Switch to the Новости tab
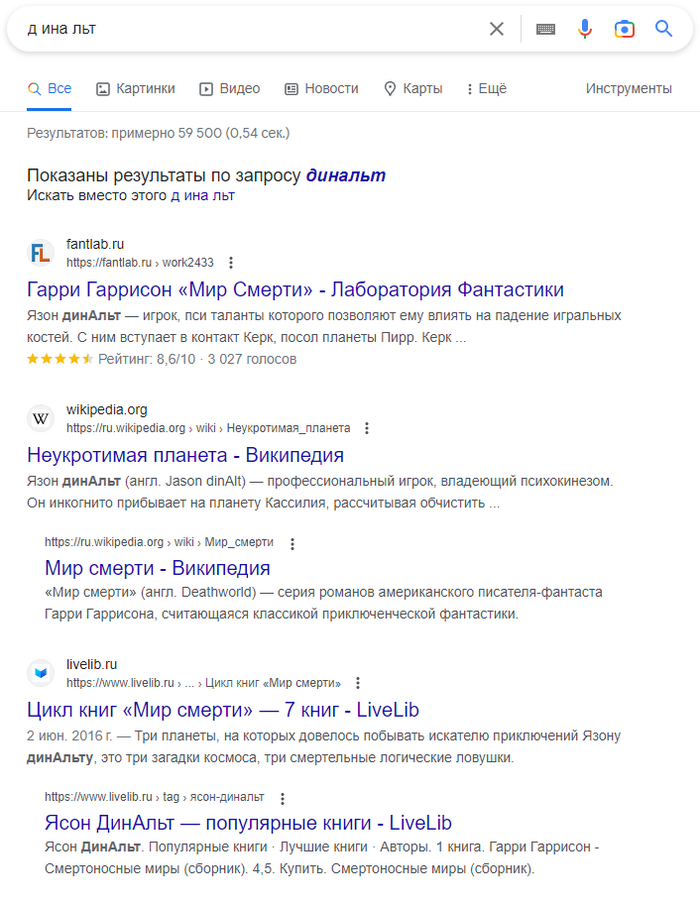The width and height of the screenshot is (700, 903). click(321, 89)
